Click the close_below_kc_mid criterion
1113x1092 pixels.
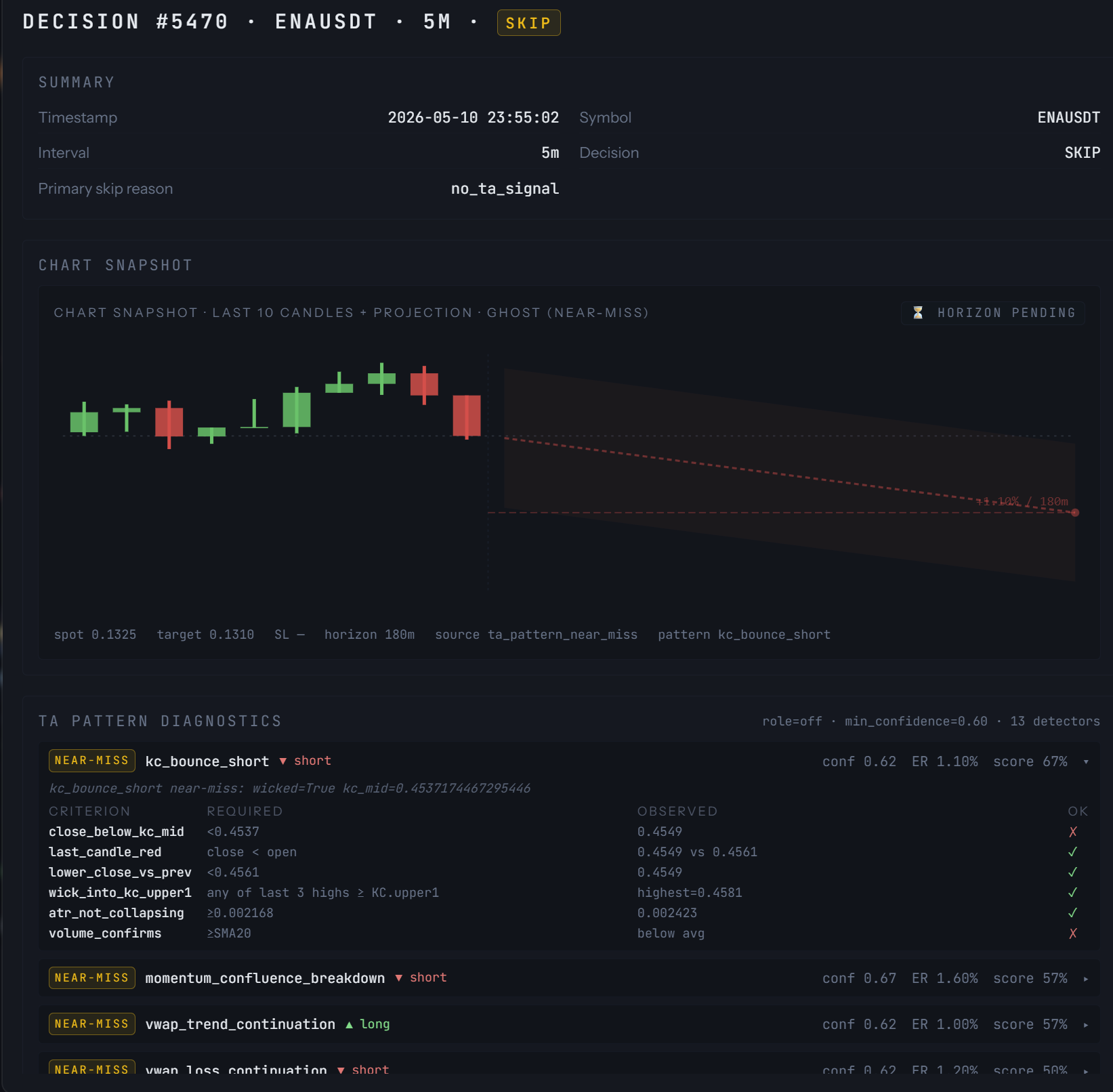117,832
